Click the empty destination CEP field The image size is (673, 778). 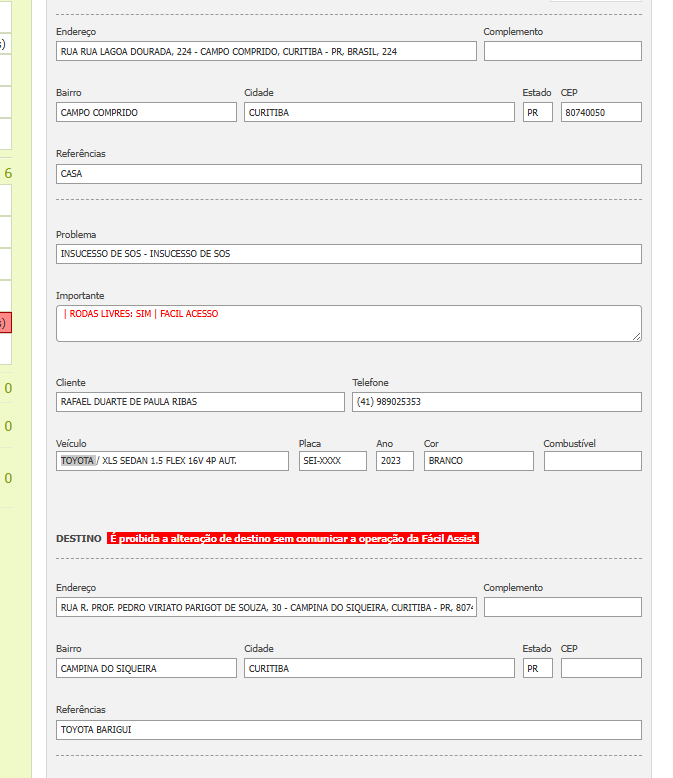coord(601,668)
